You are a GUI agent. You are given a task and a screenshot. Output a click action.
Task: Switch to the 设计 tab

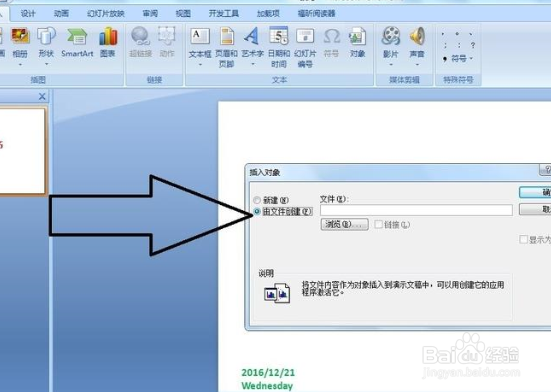(28, 13)
